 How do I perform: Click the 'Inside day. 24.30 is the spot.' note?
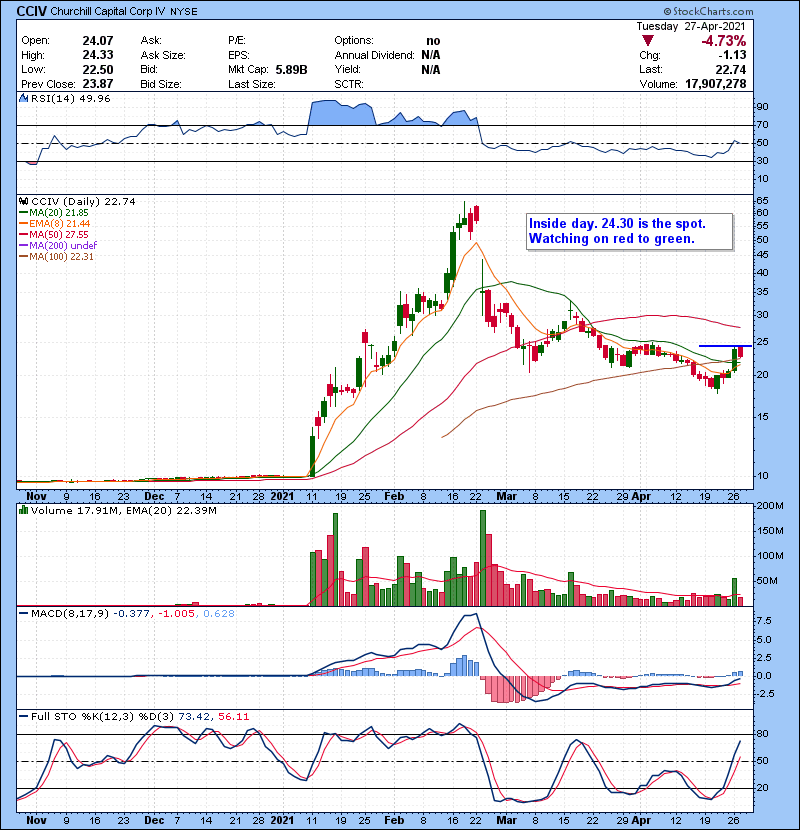(617, 223)
